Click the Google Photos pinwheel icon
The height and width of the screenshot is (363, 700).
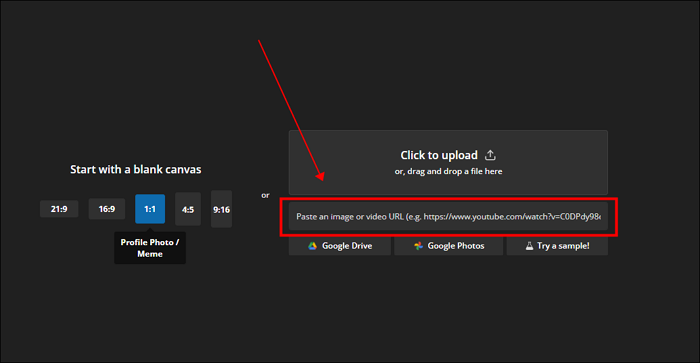[418, 246]
